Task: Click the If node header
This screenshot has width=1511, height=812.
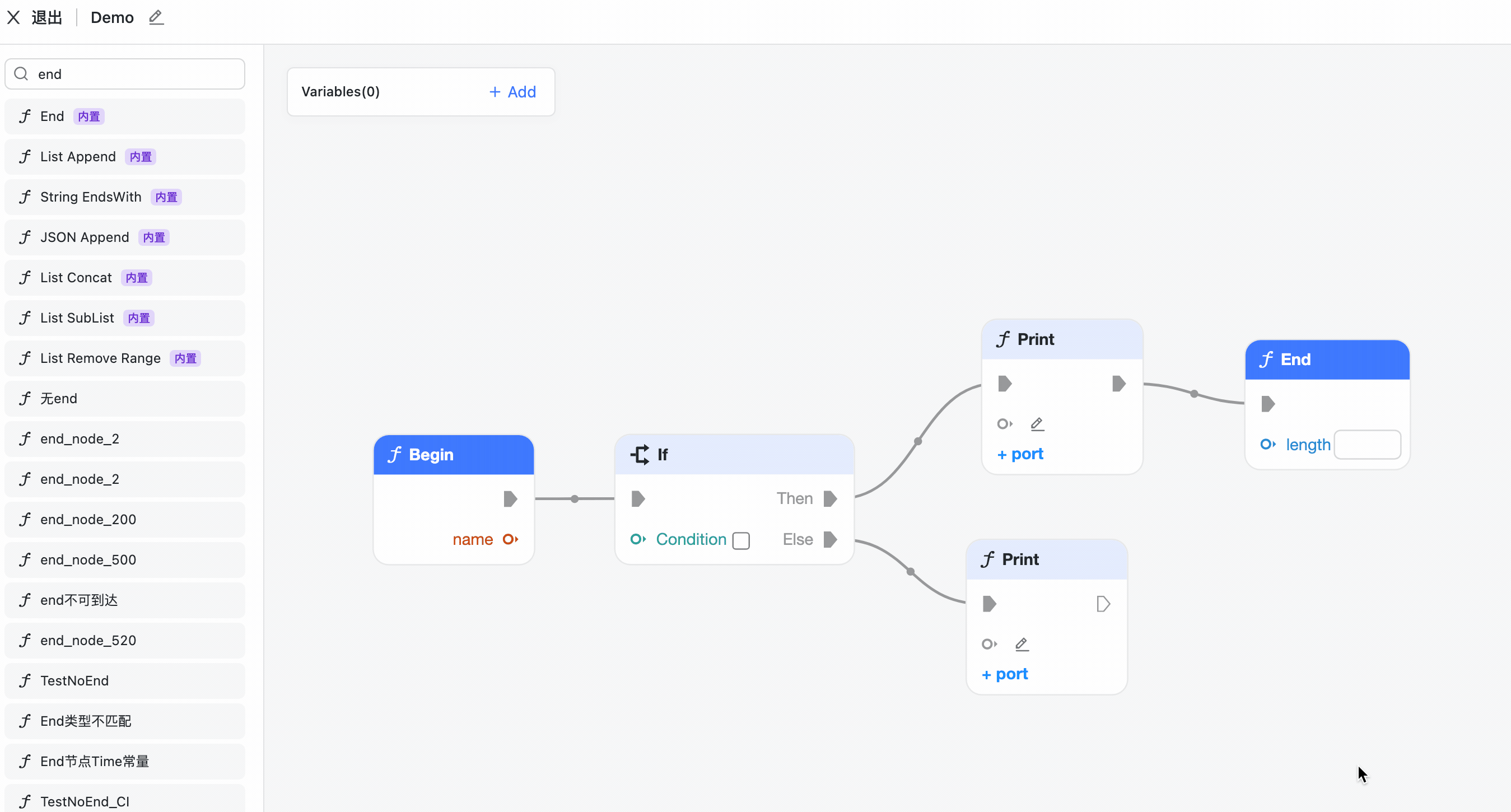Action: point(734,455)
